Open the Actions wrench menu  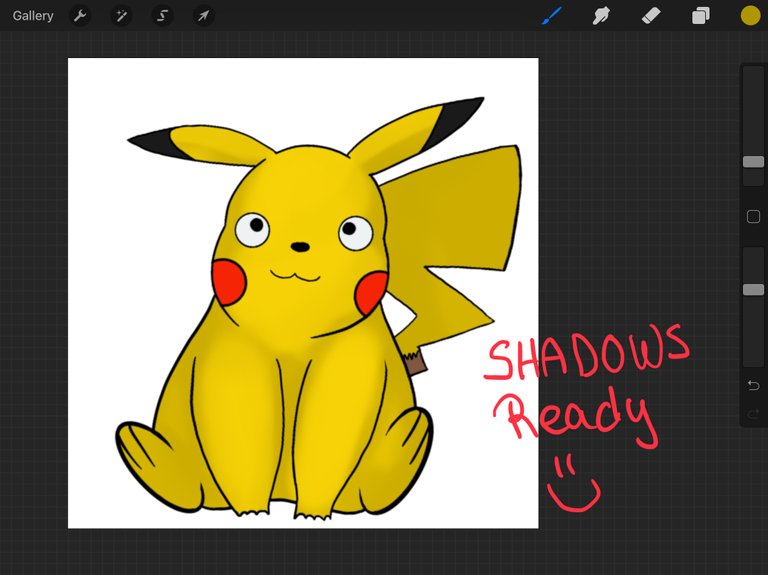[x=80, y=16]
